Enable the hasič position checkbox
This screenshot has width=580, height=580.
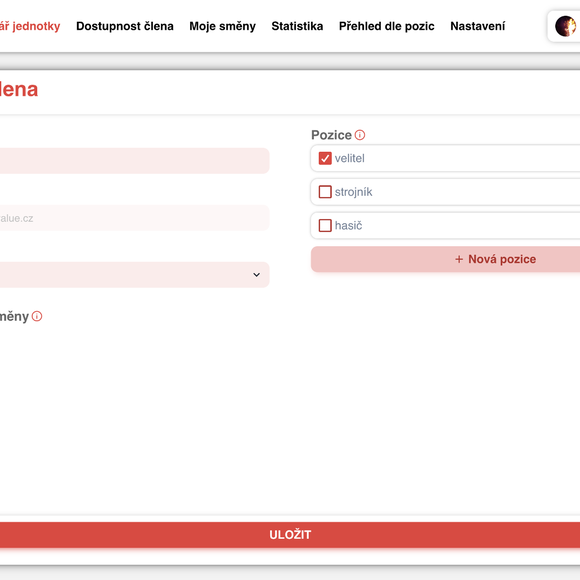coord(325,226)
